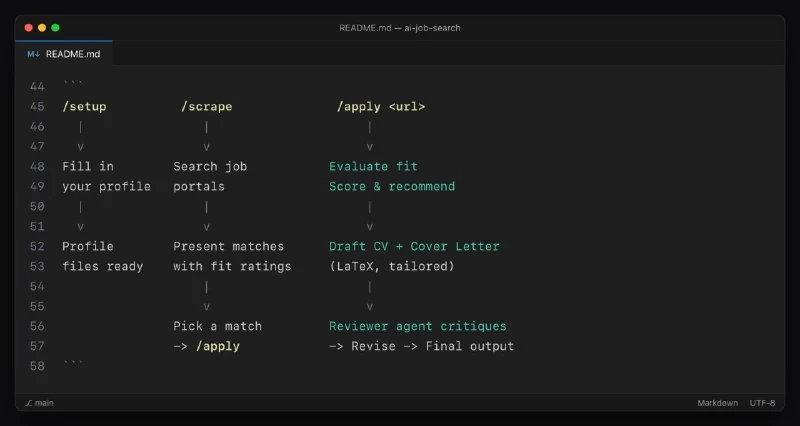This screenshot has height=426, width=800.
Task: Click line number 44 in gutter
Action: 37,87
